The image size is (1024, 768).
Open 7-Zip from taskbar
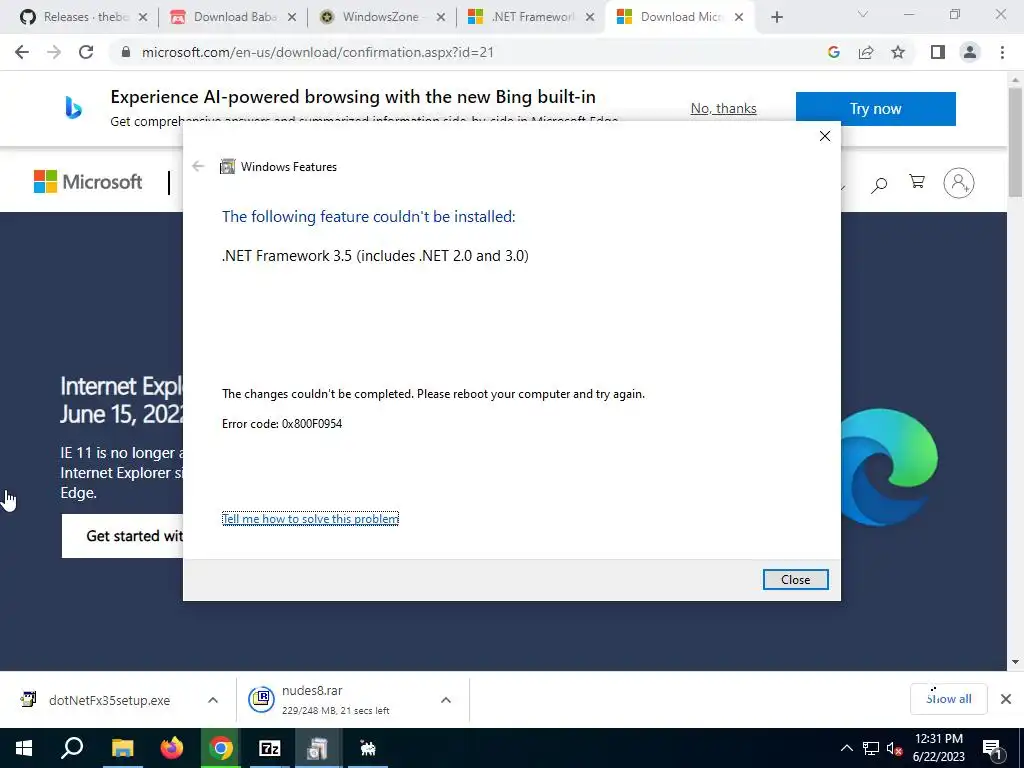269,748
